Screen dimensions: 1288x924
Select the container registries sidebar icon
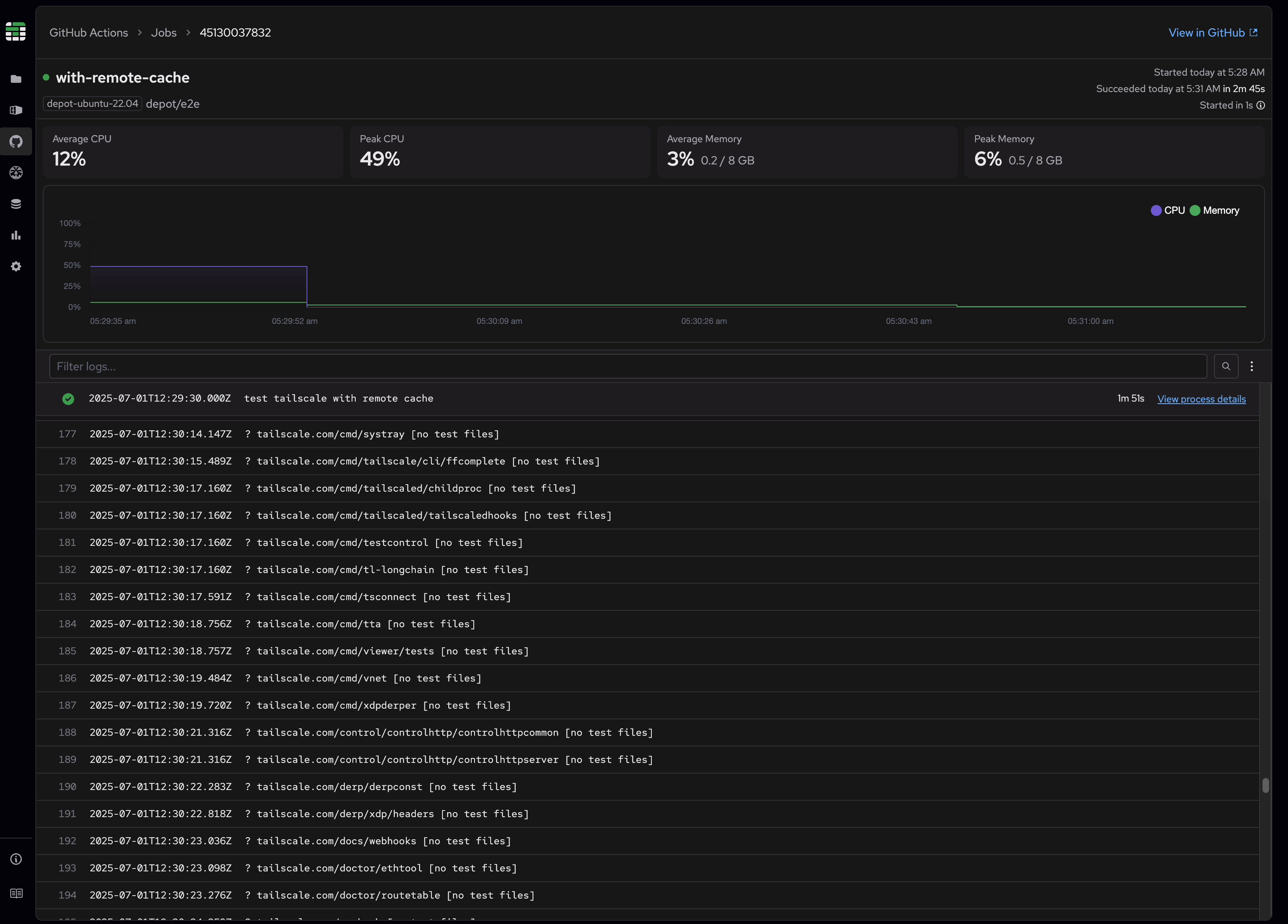point(15,110)
